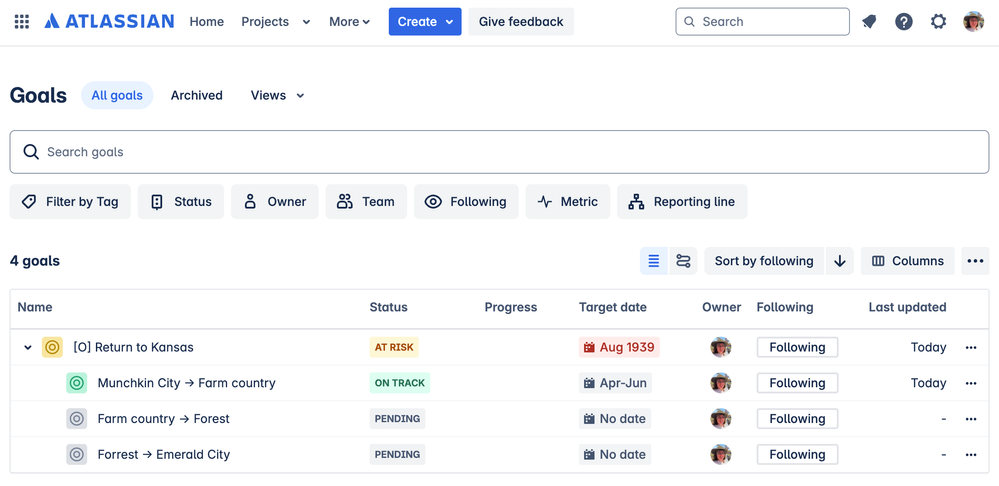Toggle Following for Farm country → Forest
999x486 pixels.
pyautogui.click(x=797, y=418)
